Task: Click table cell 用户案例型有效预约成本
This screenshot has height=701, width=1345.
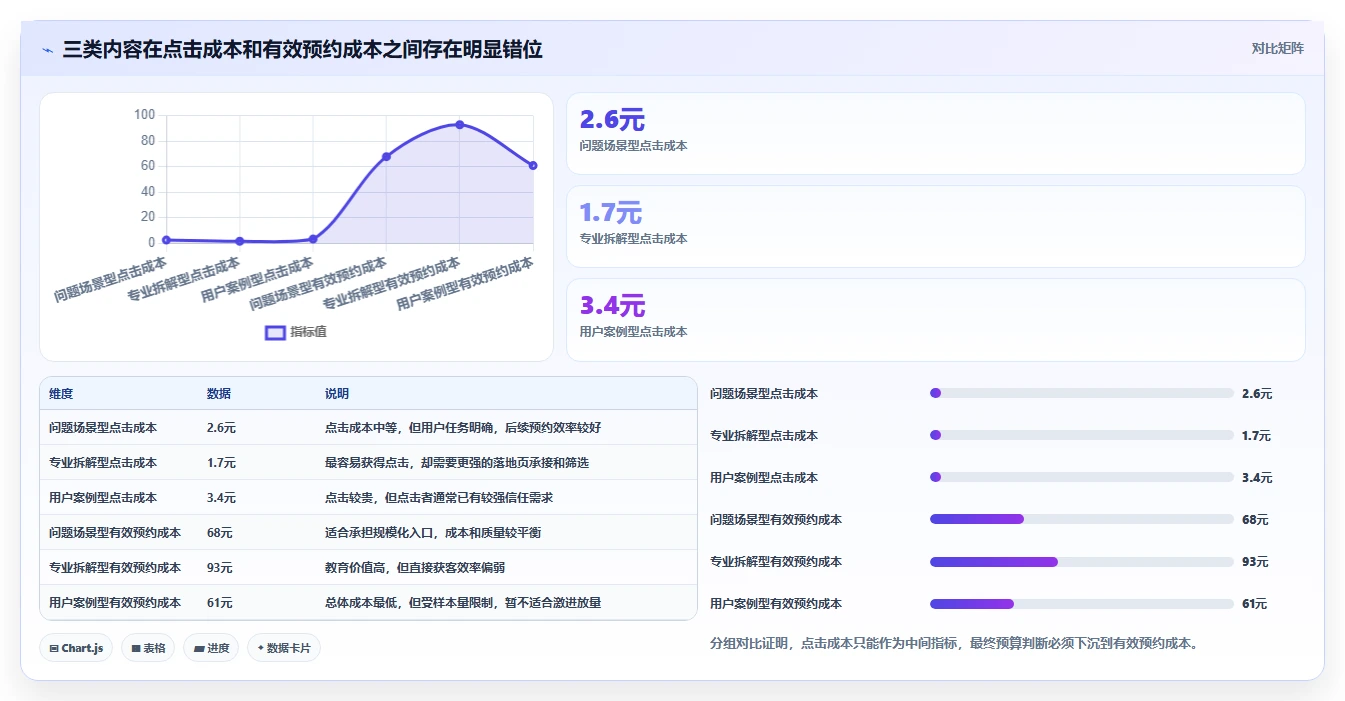Action: (115, 603)
